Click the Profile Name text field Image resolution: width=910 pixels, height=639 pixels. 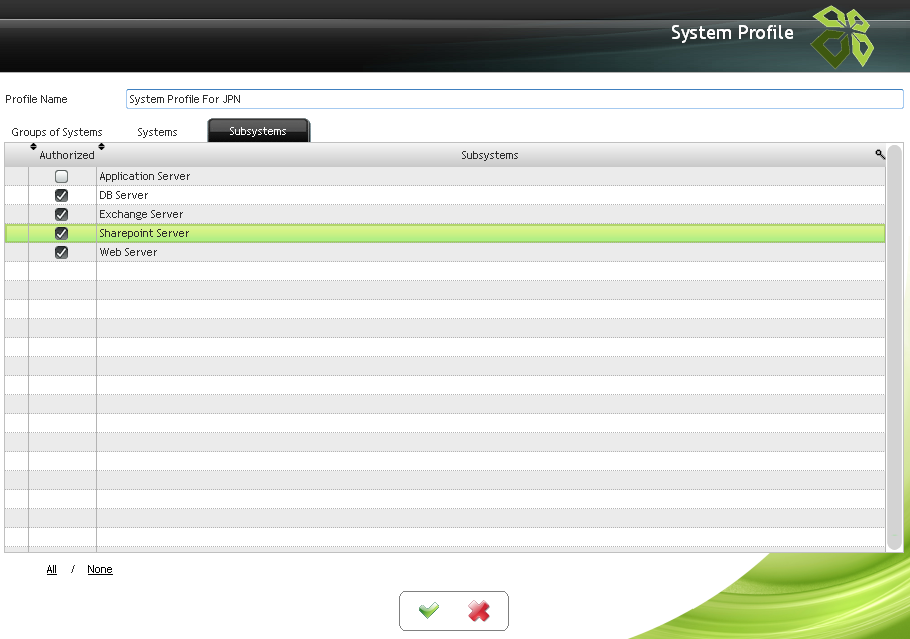[x=514, y=99]
